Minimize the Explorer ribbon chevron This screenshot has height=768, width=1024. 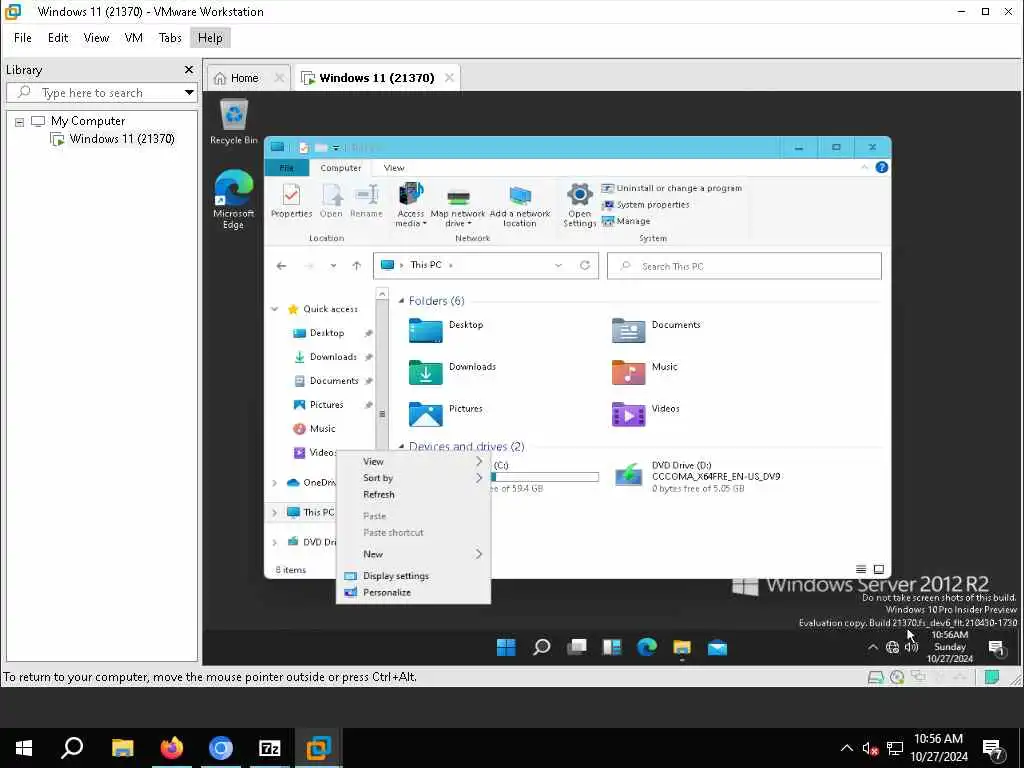coord(864,167)
